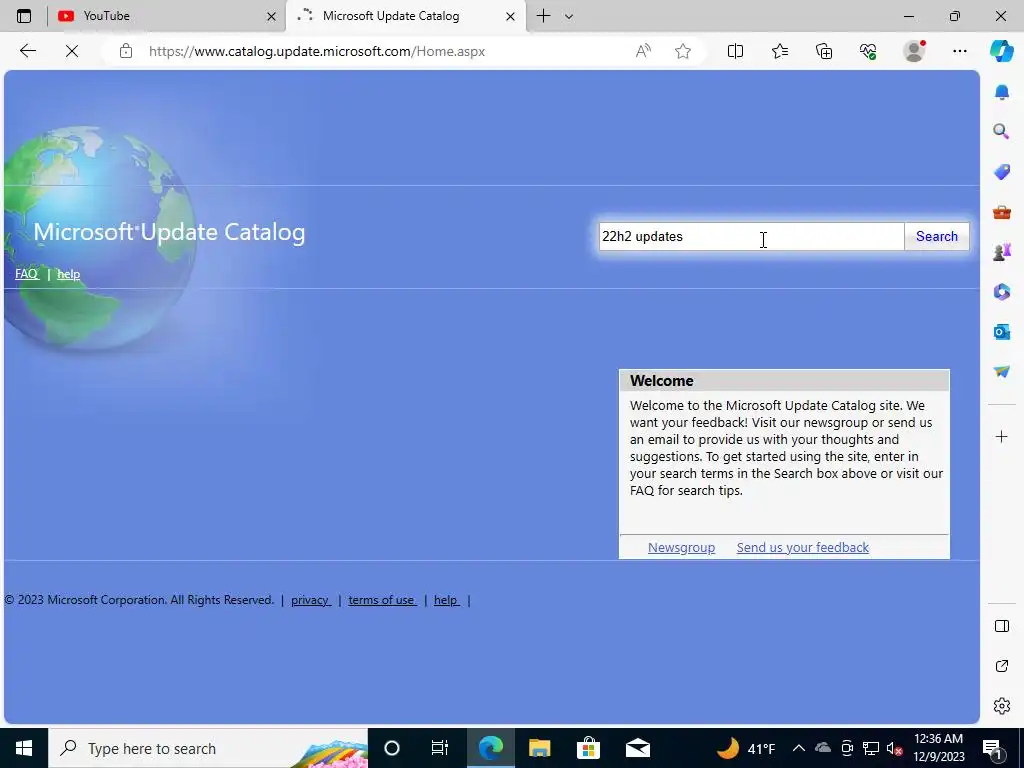Image resolution: width=1024 pixels, height=768 pixels.
Task: Open footer help link
Action: coord(447,600)
